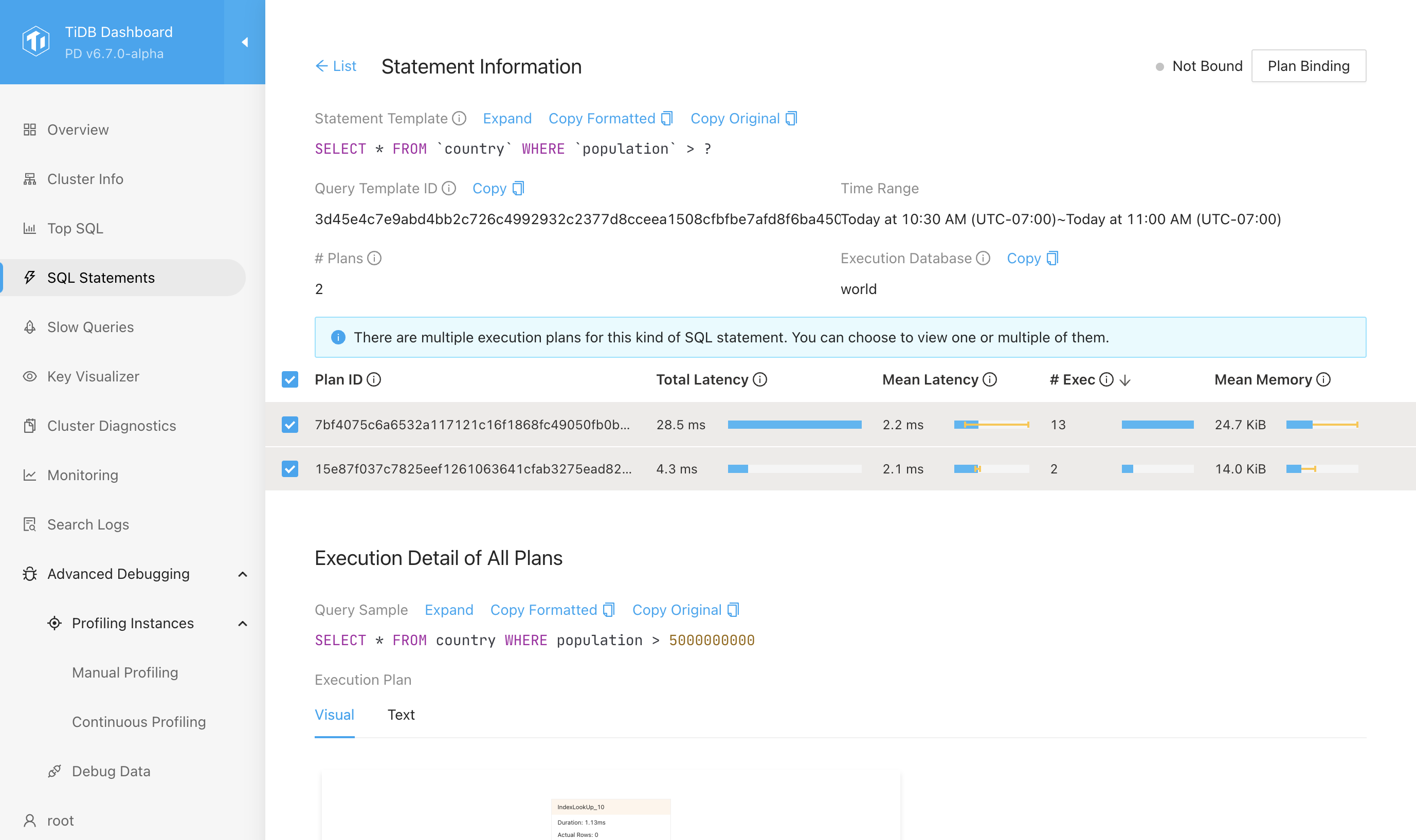This screenshot has width=1416, height=840.
Task: Click the info icon next to # Plans
Action: pyautogui.click(x=374, y=259)
